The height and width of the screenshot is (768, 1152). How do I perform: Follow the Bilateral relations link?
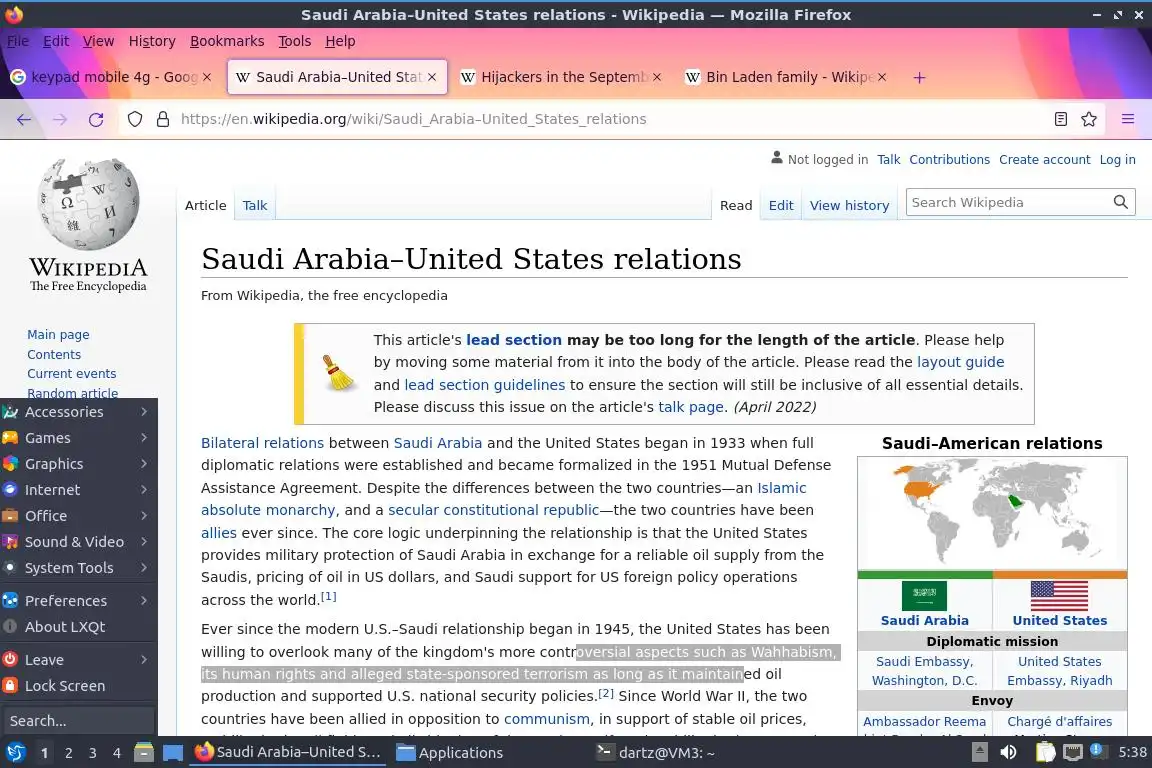[262, 443]
